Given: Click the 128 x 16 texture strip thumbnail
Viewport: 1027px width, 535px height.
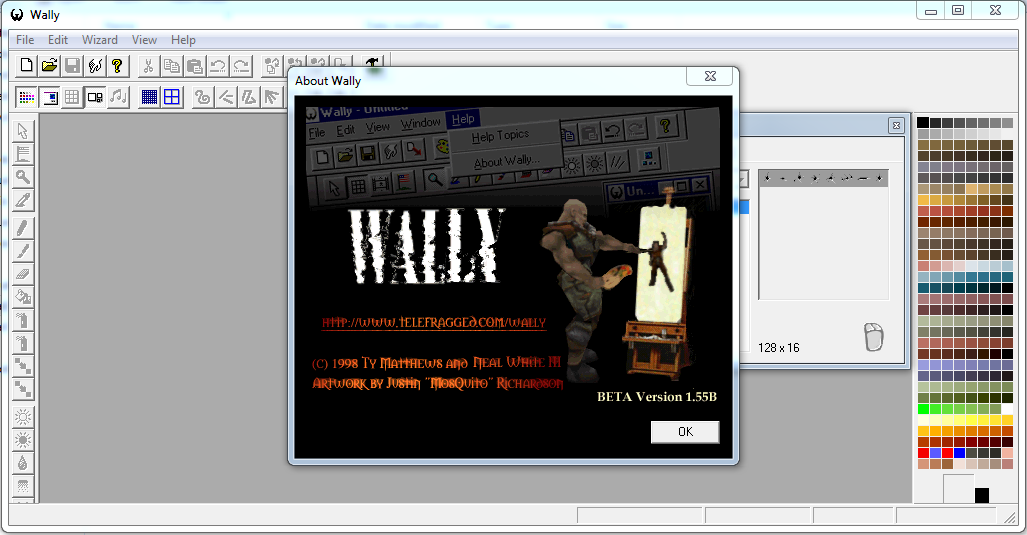Looking at the screenshot, I should point(823,177).
